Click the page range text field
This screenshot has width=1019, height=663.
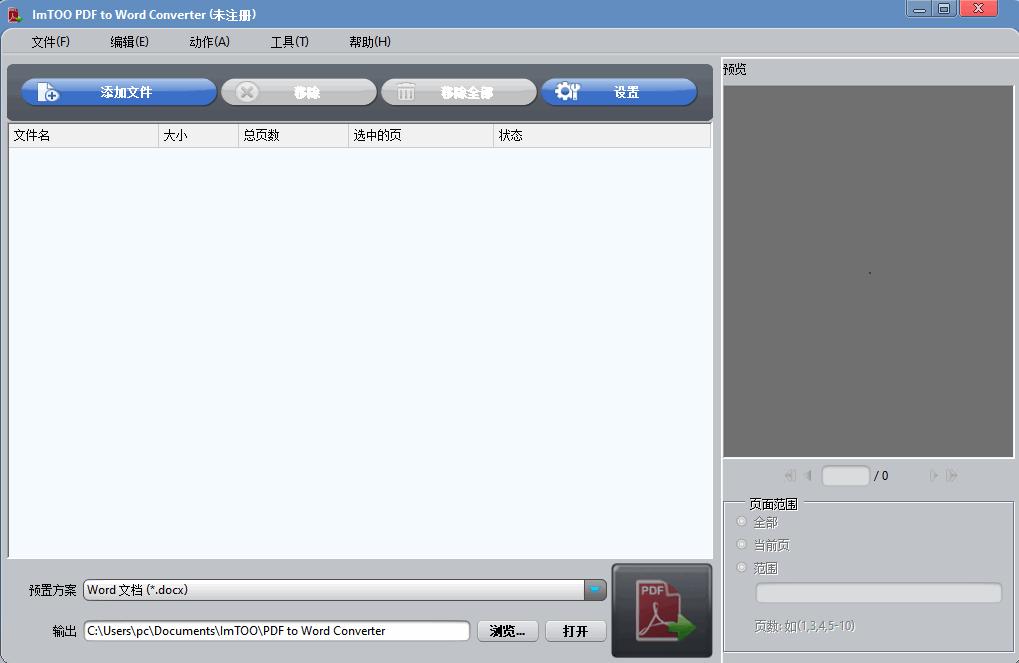879,593
